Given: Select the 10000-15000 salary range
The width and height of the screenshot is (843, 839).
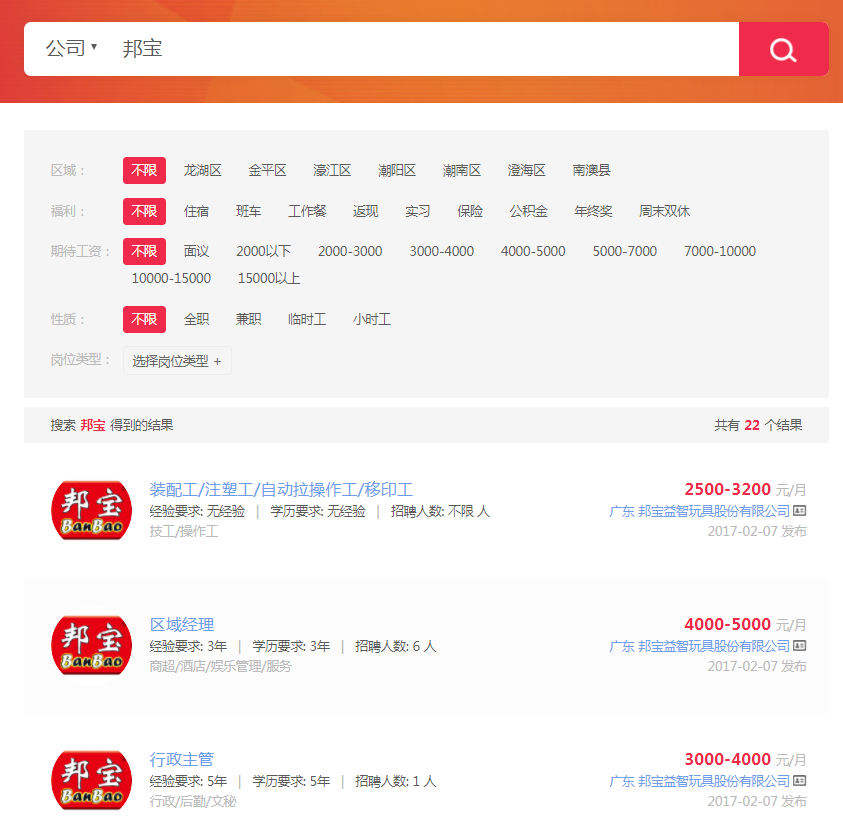Looking at the screenshot, I should 171,278.
